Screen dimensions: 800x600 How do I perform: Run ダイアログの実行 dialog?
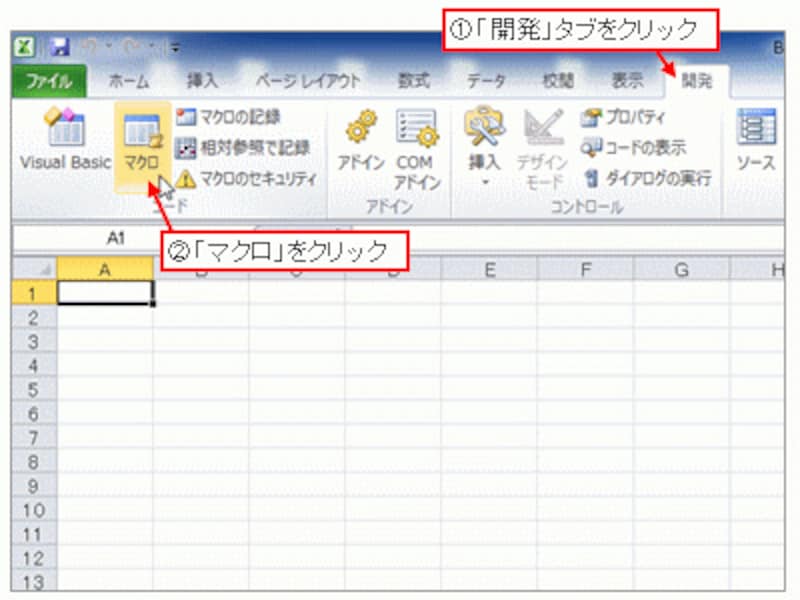coord(647,179)
